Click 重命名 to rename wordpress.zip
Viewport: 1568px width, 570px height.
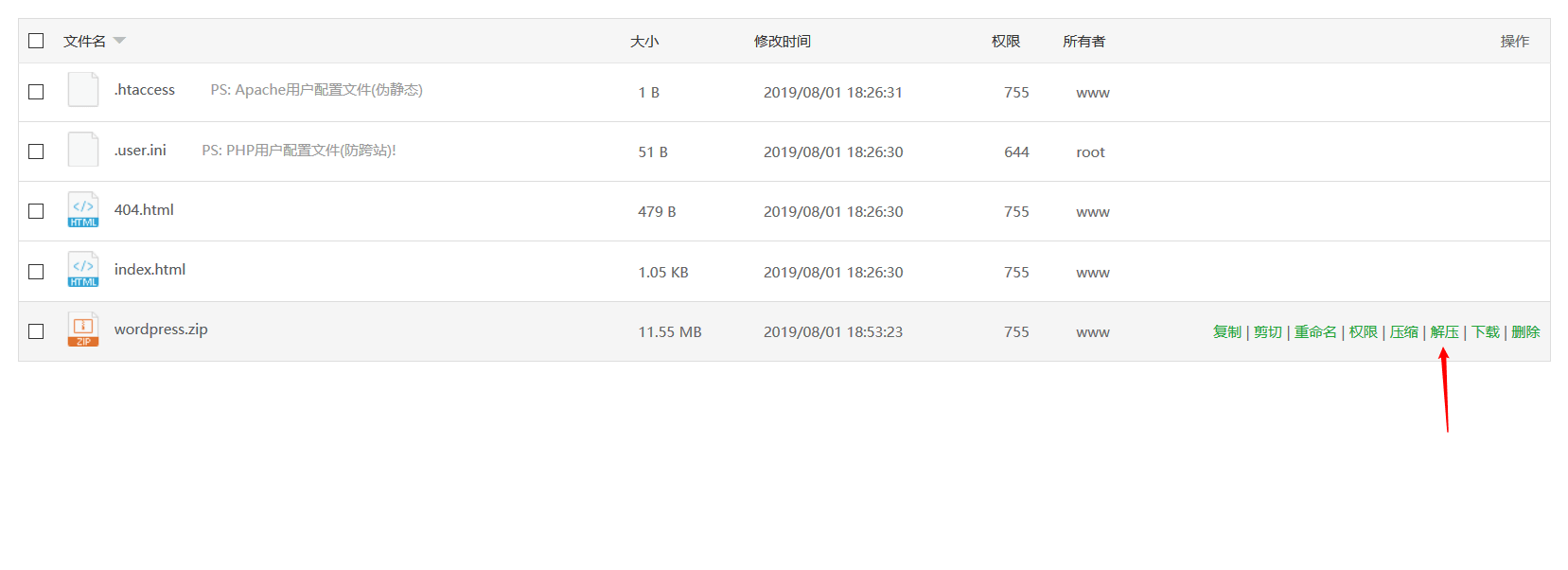(x=1315, y=332)
